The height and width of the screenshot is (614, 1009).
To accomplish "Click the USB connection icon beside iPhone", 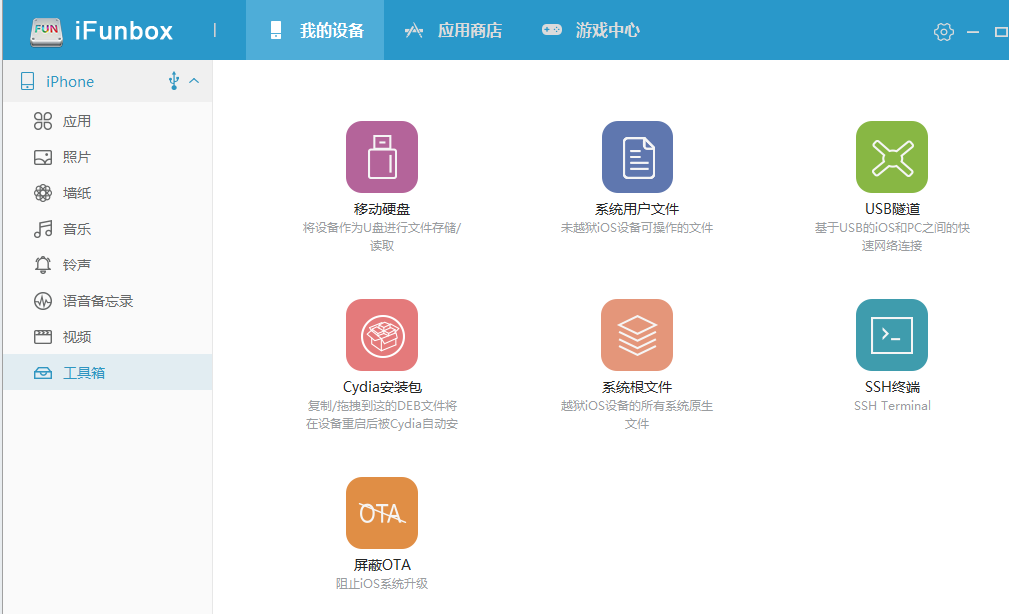I will pos(173,81).
